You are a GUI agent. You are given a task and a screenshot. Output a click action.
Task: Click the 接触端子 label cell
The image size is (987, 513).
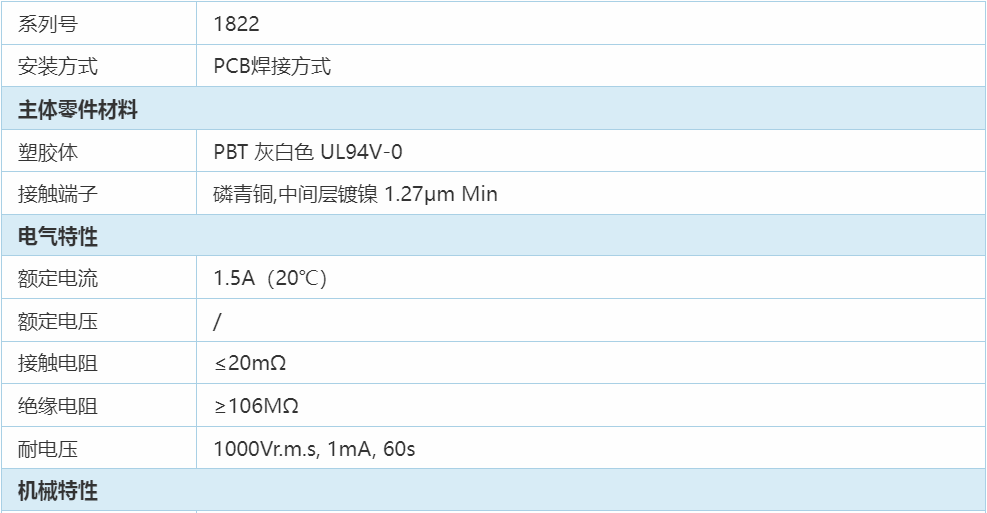tap(99, 193)
